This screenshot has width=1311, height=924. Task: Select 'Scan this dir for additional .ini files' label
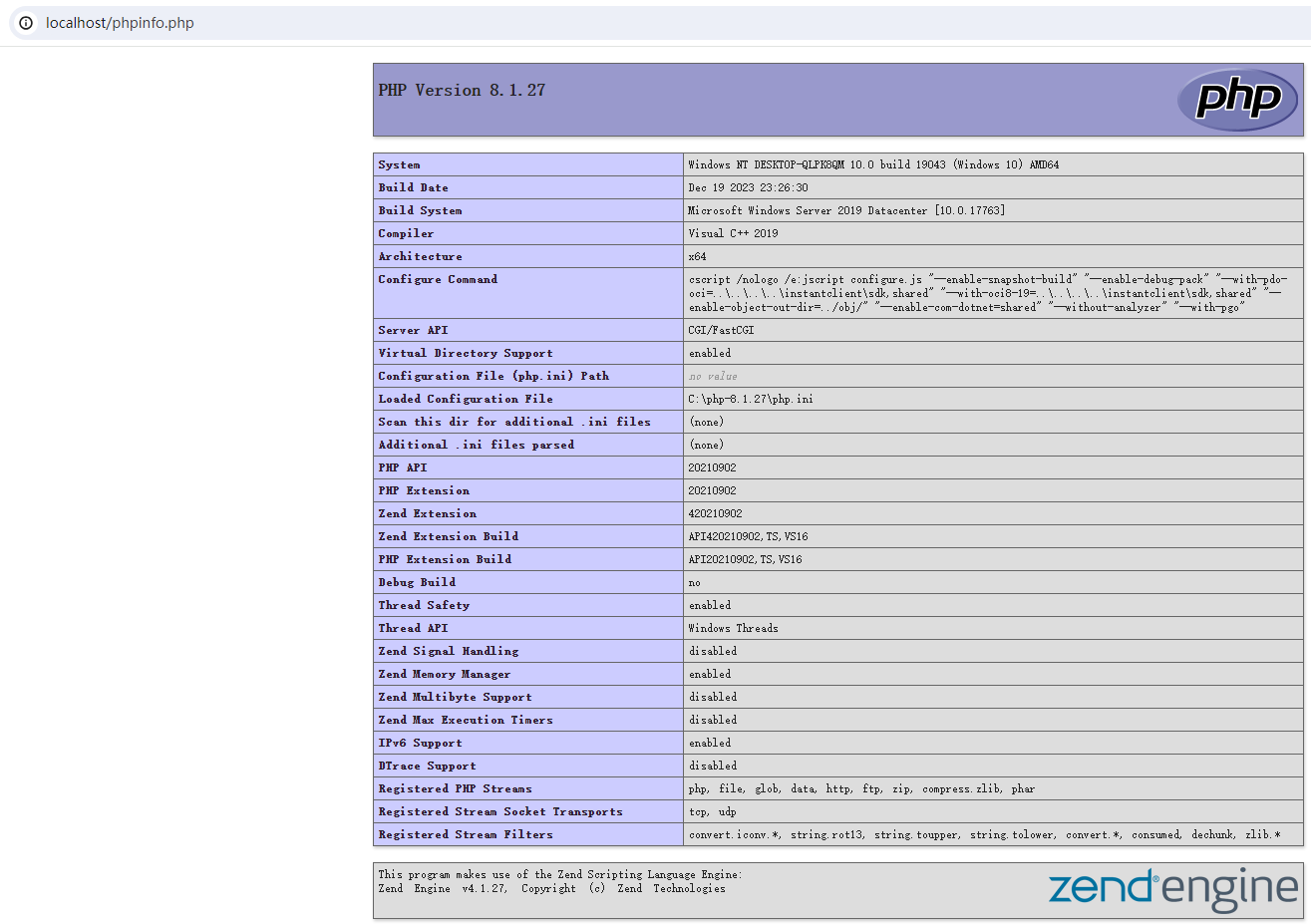tap(514, 423)
